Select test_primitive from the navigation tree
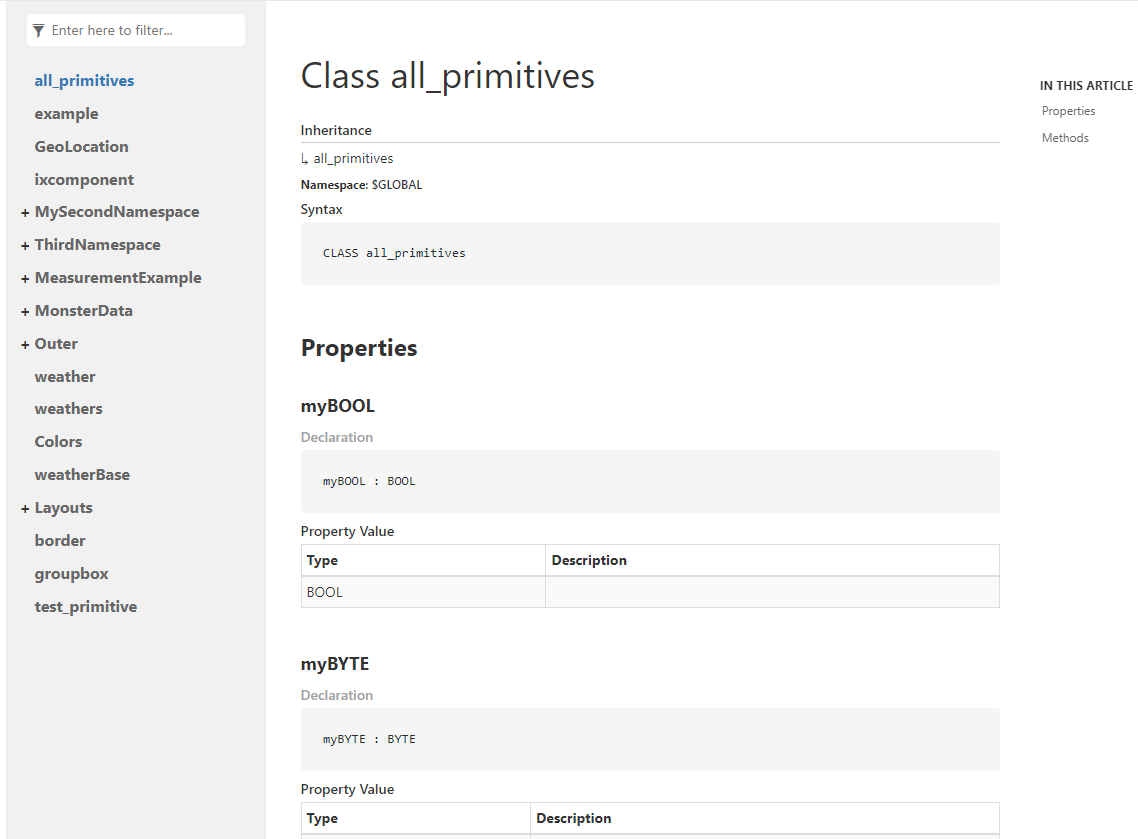Image resolution: width=1138 pixels, height=839 pixels. point(86,606)
